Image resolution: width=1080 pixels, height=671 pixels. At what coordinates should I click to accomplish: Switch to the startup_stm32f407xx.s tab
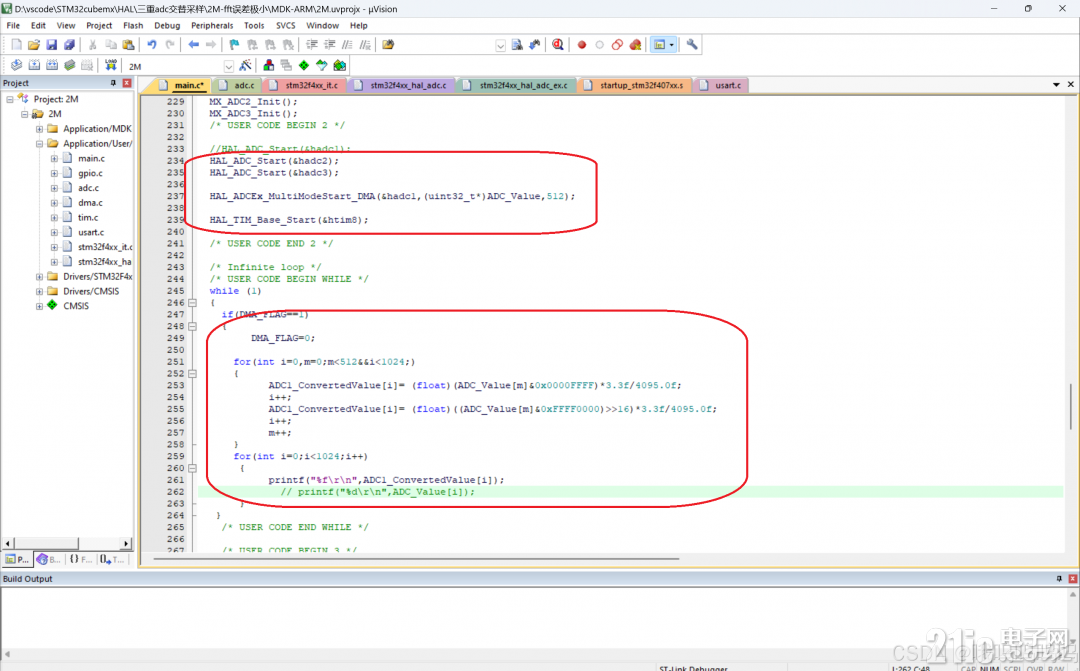pos(635,85)
